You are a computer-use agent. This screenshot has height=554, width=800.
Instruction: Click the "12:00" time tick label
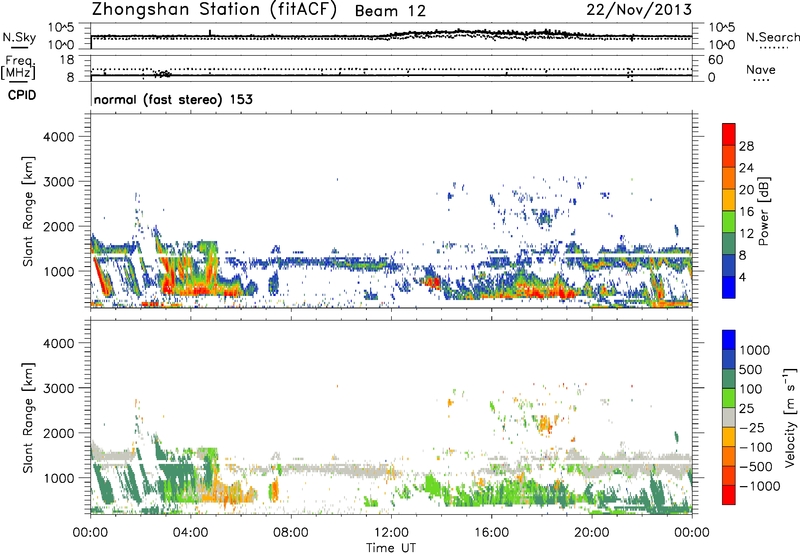coord(391,533)
